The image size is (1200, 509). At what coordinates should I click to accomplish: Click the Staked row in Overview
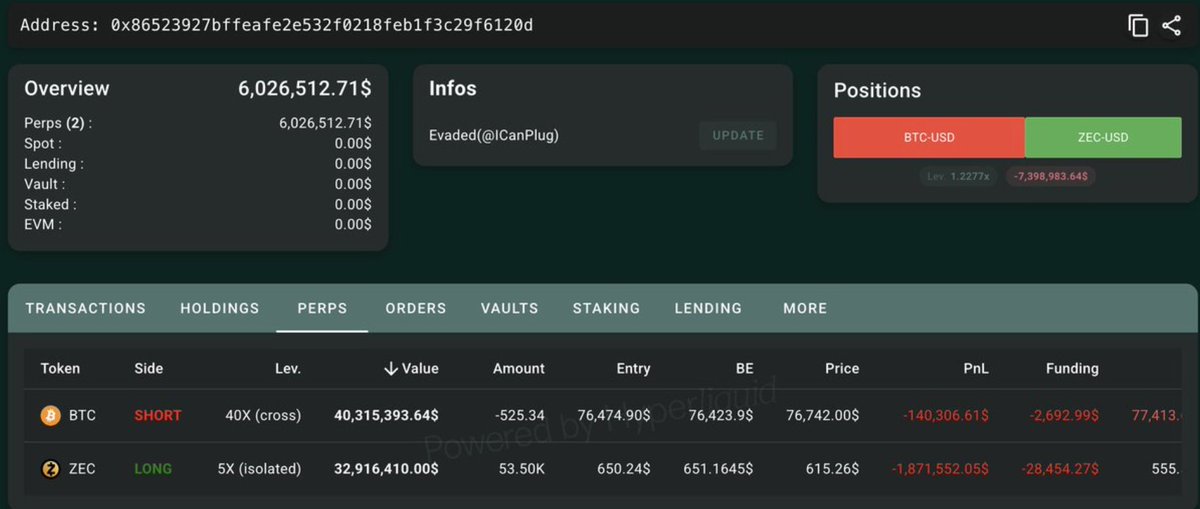click(x=198, y=204)
